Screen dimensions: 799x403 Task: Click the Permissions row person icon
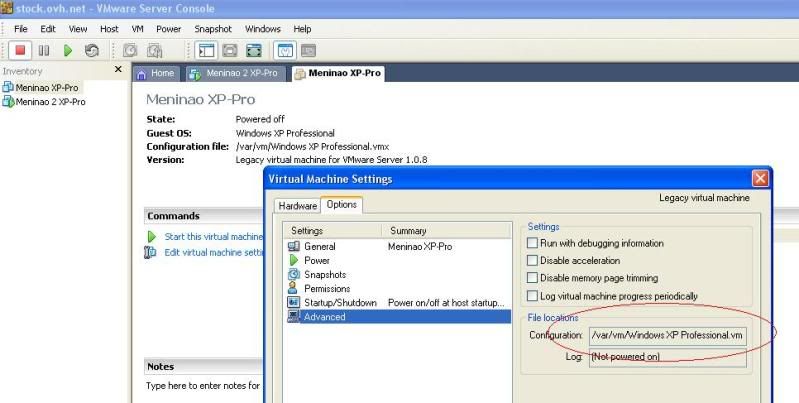(293, 288)
